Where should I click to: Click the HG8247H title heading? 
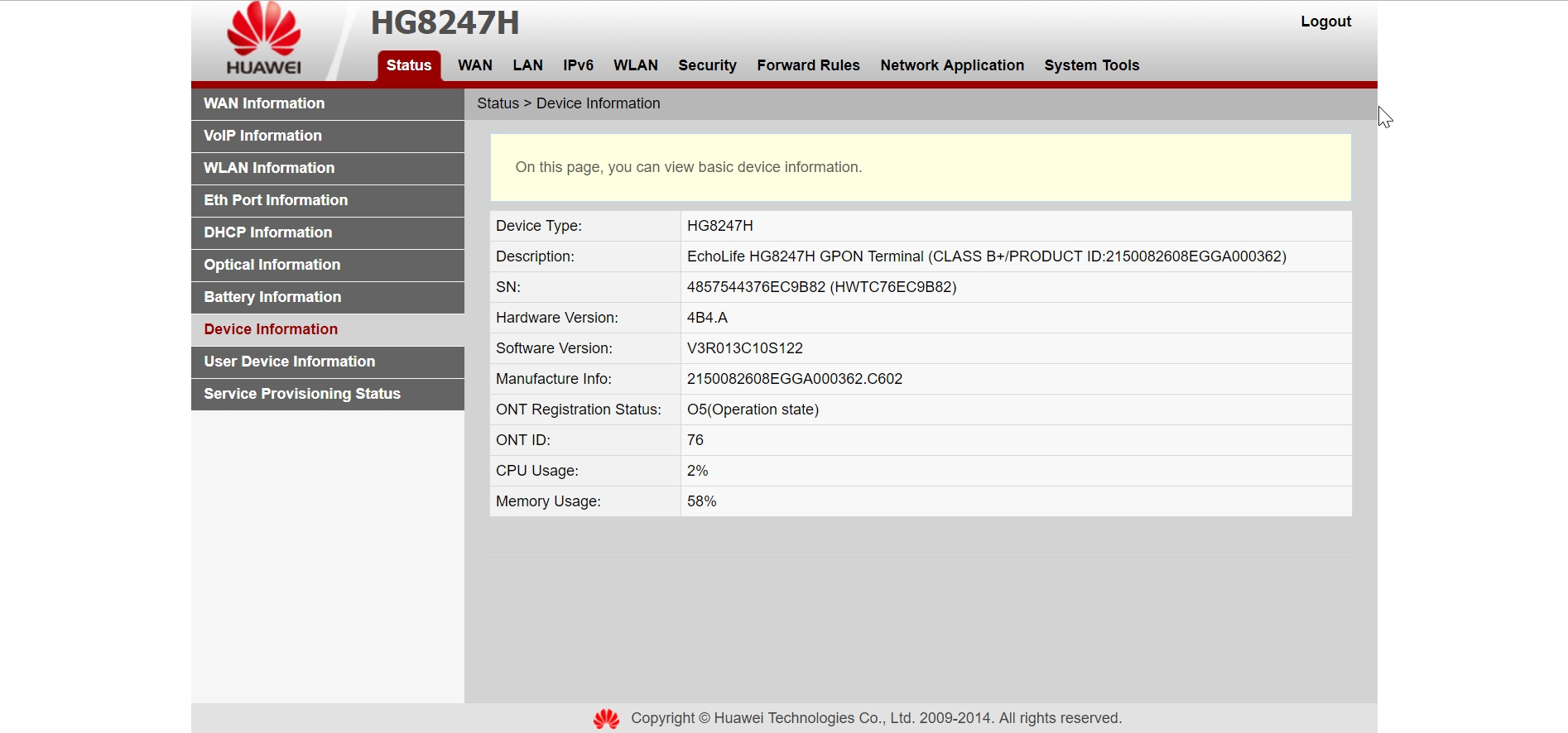[x=445, y=23]
